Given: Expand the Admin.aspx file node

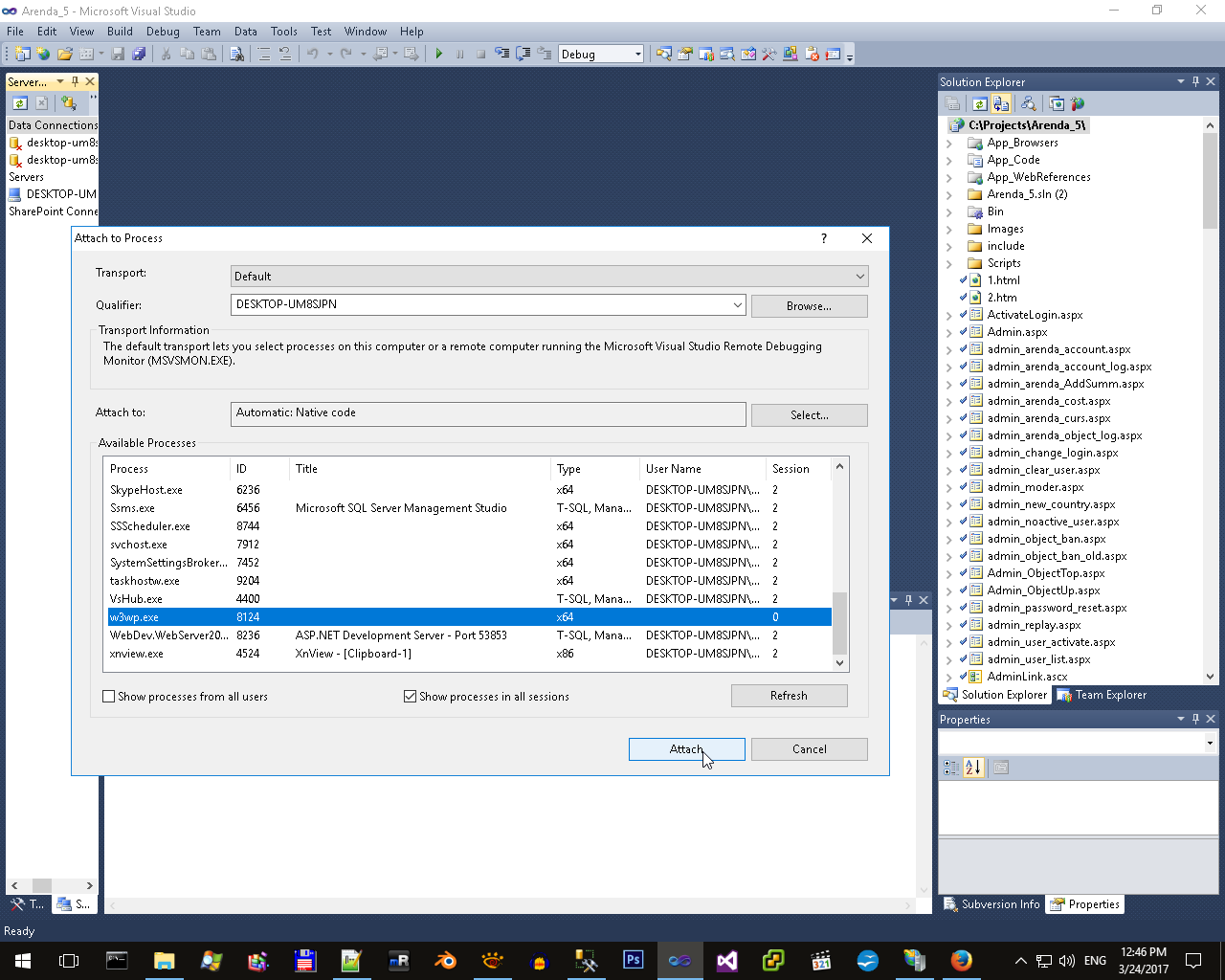Looking at the screenshot, I should point(949,333).
